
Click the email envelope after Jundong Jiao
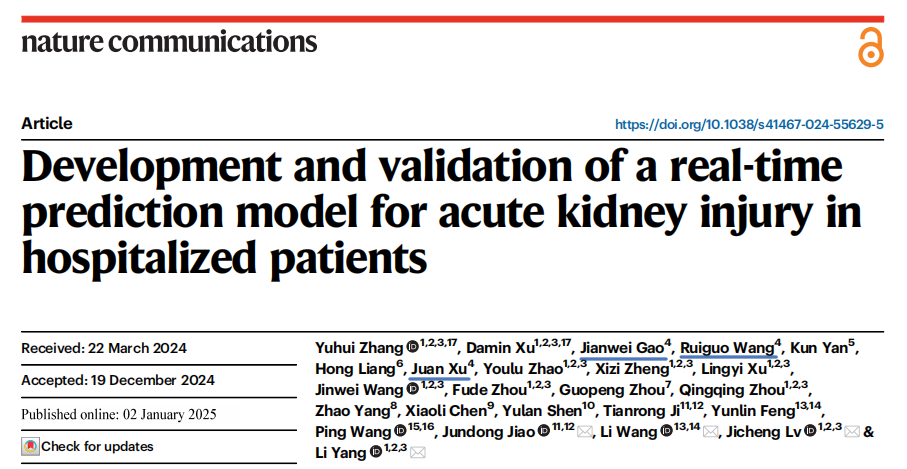click(x=585, y=431)
